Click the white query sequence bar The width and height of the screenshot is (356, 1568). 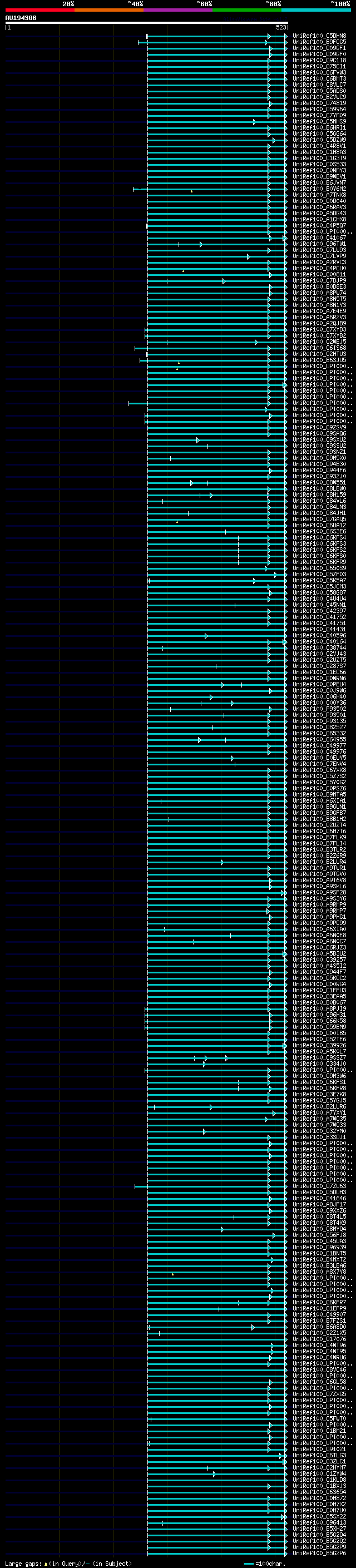tap(147, 22)
